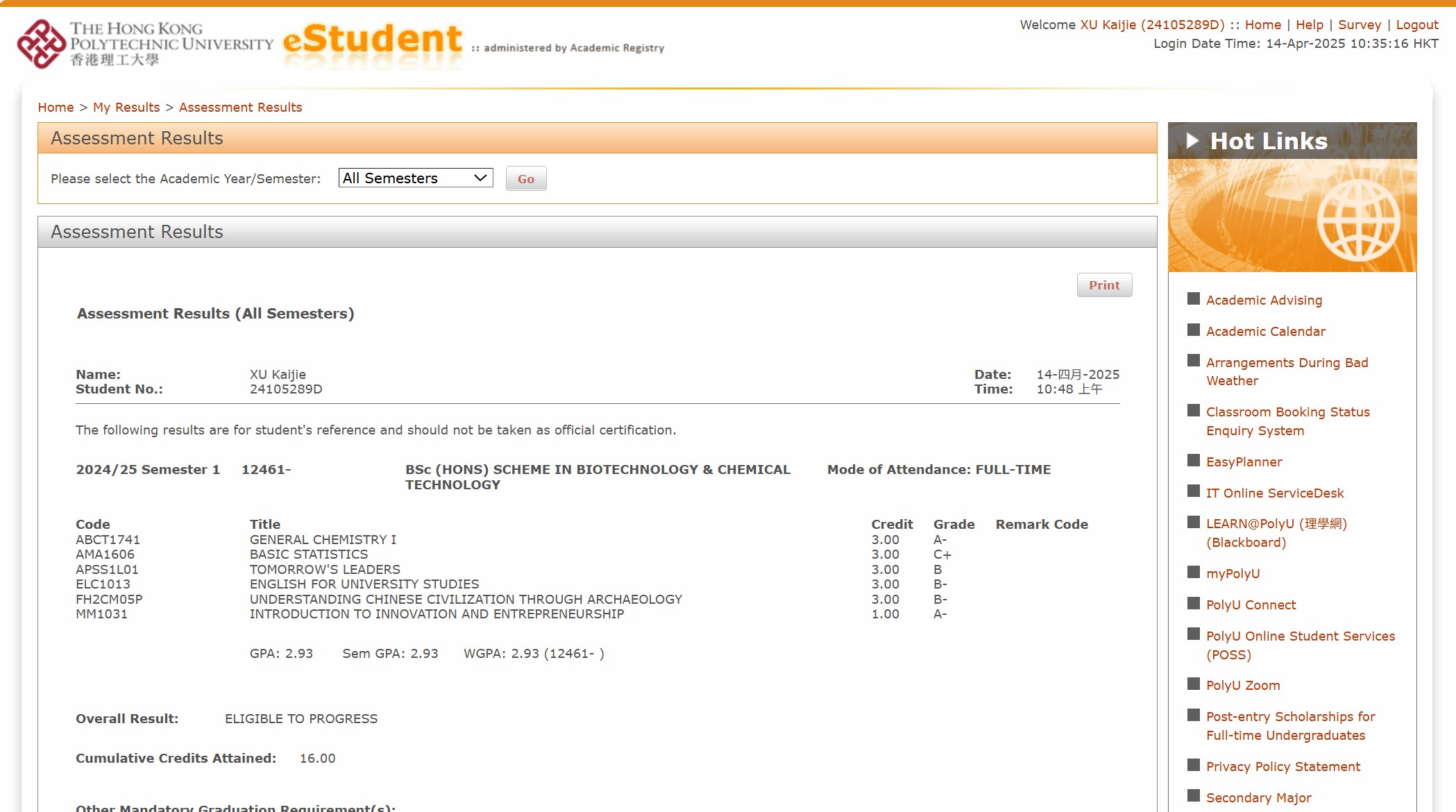
Task: Click the PolyU university crest logo
Action: [x=40, y=43]
